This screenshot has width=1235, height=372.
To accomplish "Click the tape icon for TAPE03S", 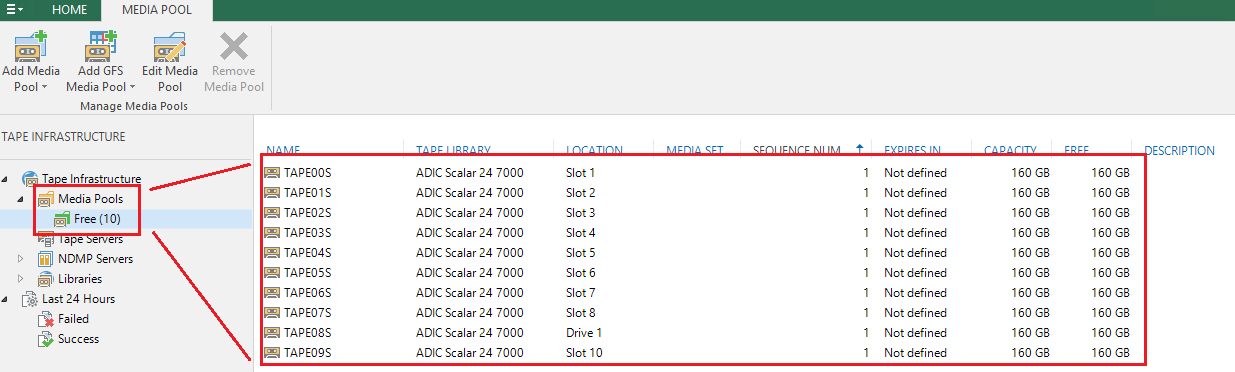I will click(x=272, y=233).
